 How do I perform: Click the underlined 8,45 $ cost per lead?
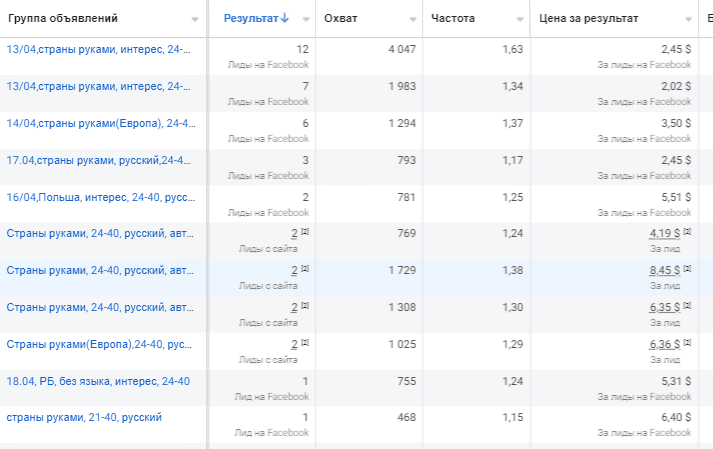[x=665, y=270]
